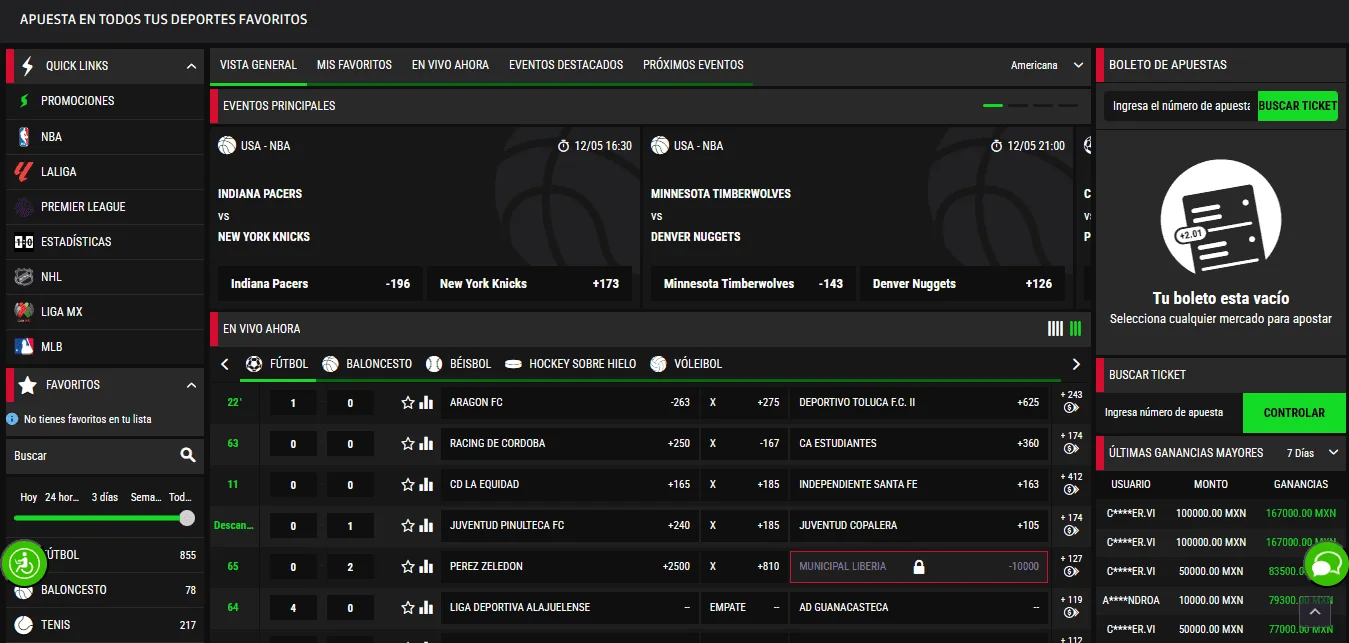Click the Buscar Ticket green button
Screen dimensions: 1349x643
[1297, 106]
